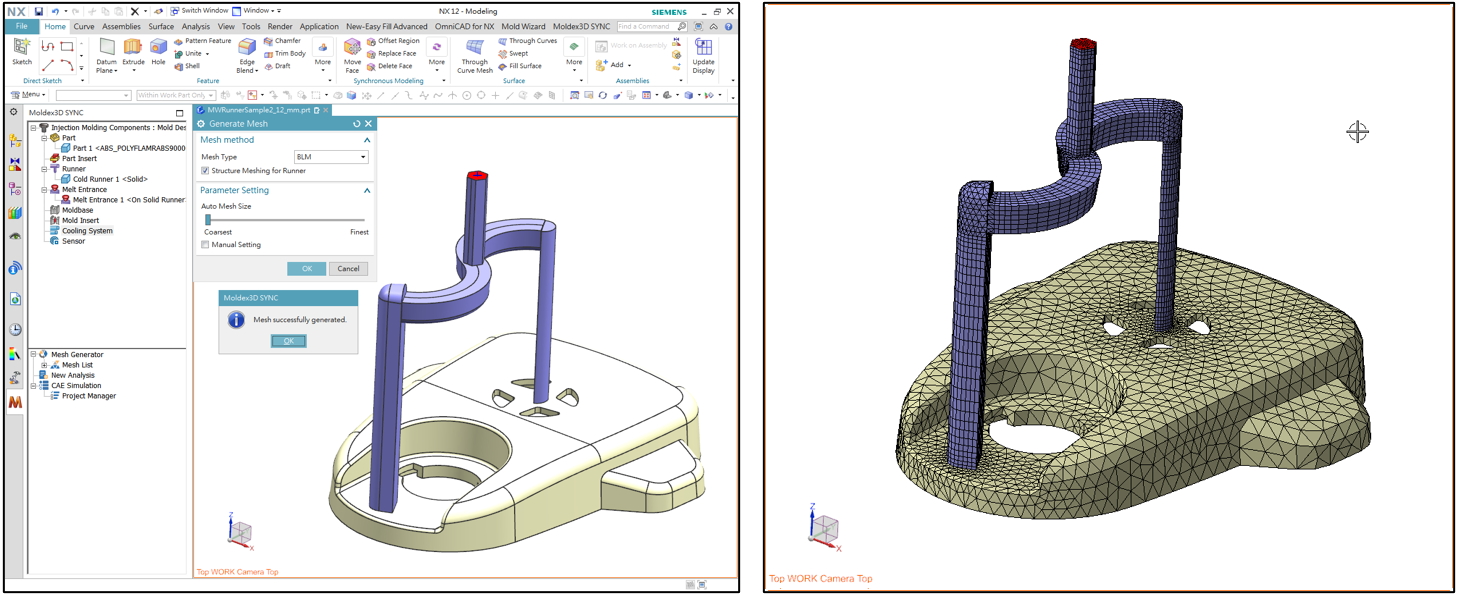Click the Through Curves surface tool
This screenshot has width=1457, height=595.
click(x=527, y=41)
